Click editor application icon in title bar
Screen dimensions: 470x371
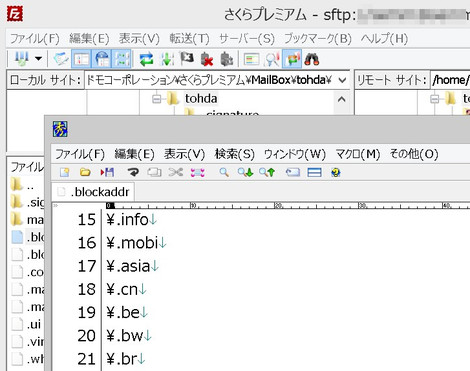click(x=60, y=129)
